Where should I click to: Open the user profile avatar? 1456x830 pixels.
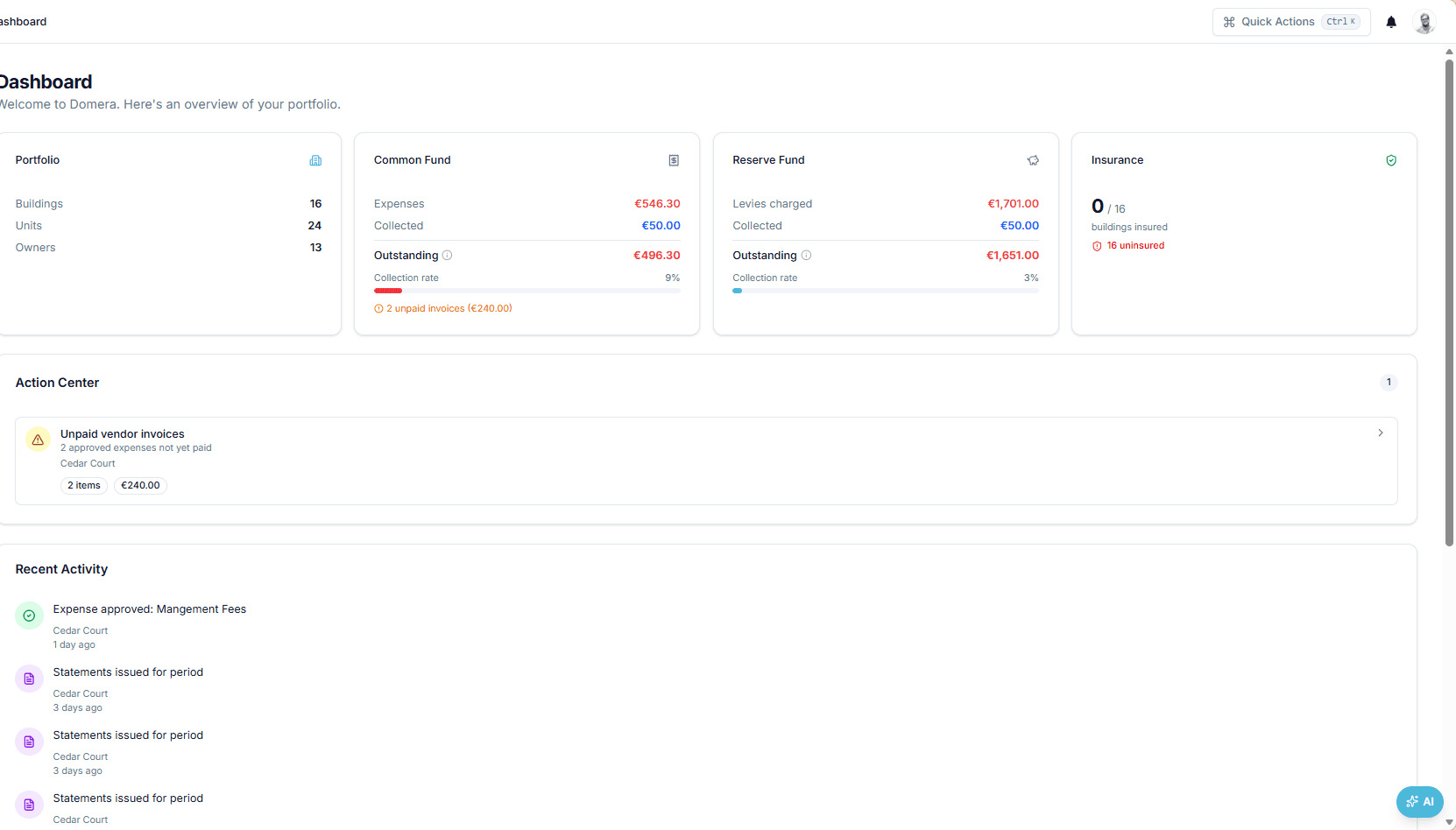1424,22
